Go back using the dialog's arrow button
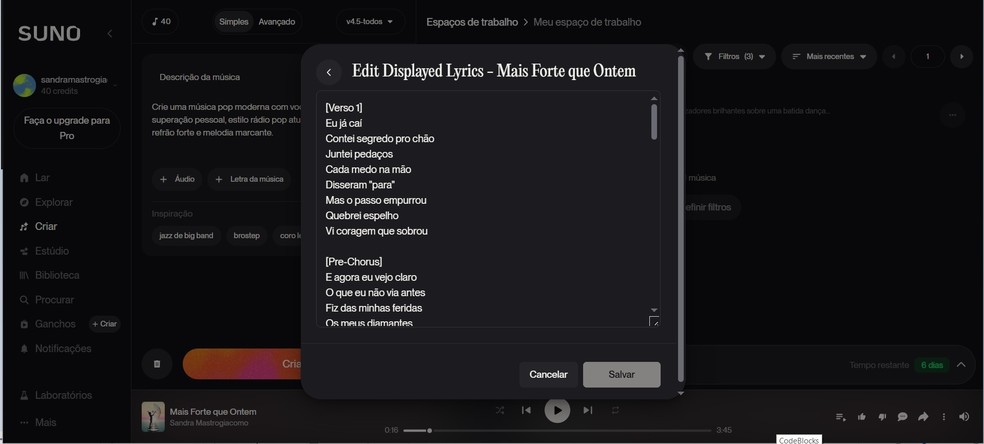The image size is (984, 444). [x=328, y=72]
